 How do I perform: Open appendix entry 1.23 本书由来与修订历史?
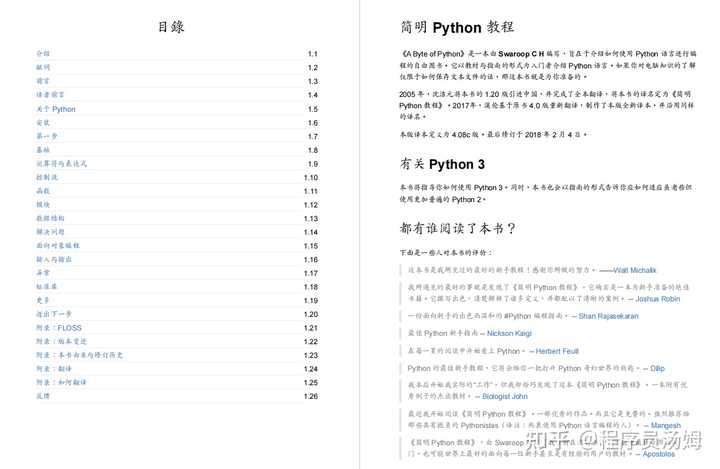click(x=79, y=355)
